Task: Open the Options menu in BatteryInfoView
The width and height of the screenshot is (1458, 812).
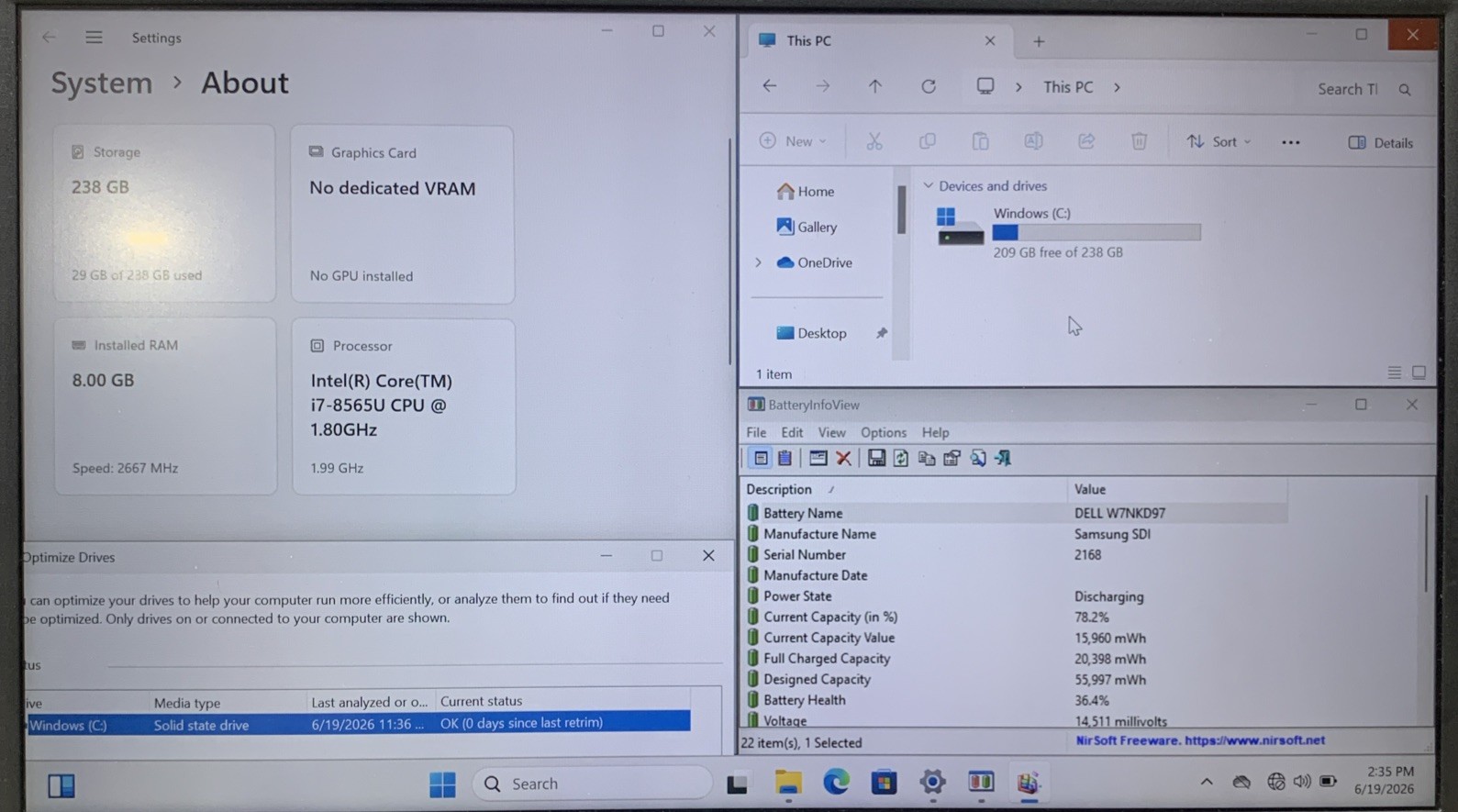Action: [x=884, y=432]
